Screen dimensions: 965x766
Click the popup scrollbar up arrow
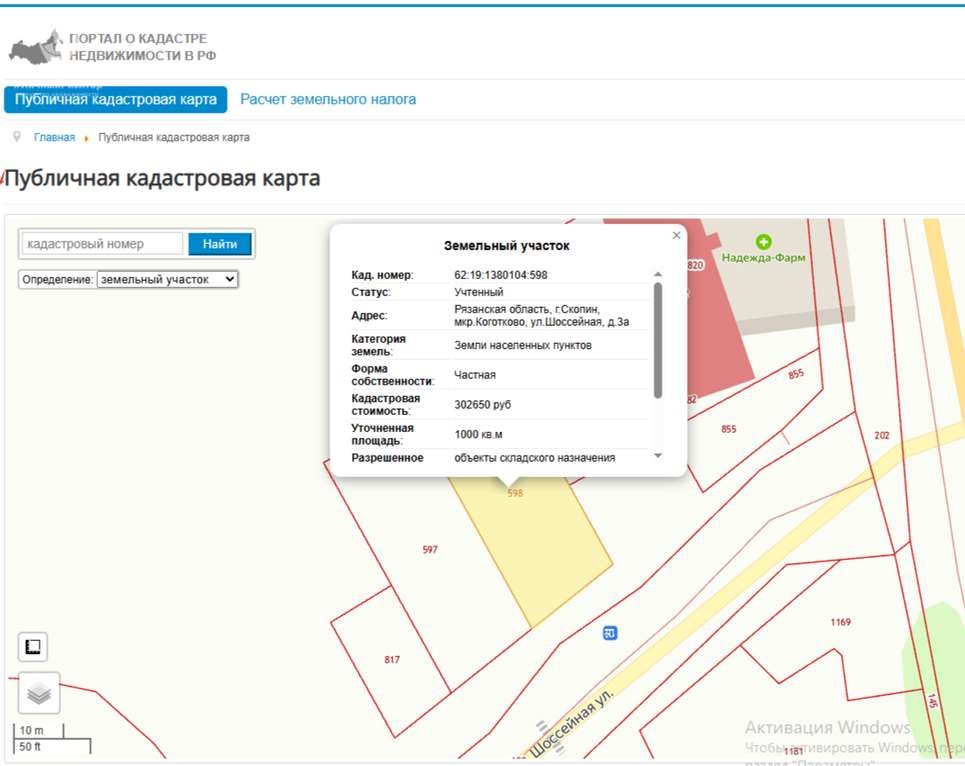click(657, 274)
